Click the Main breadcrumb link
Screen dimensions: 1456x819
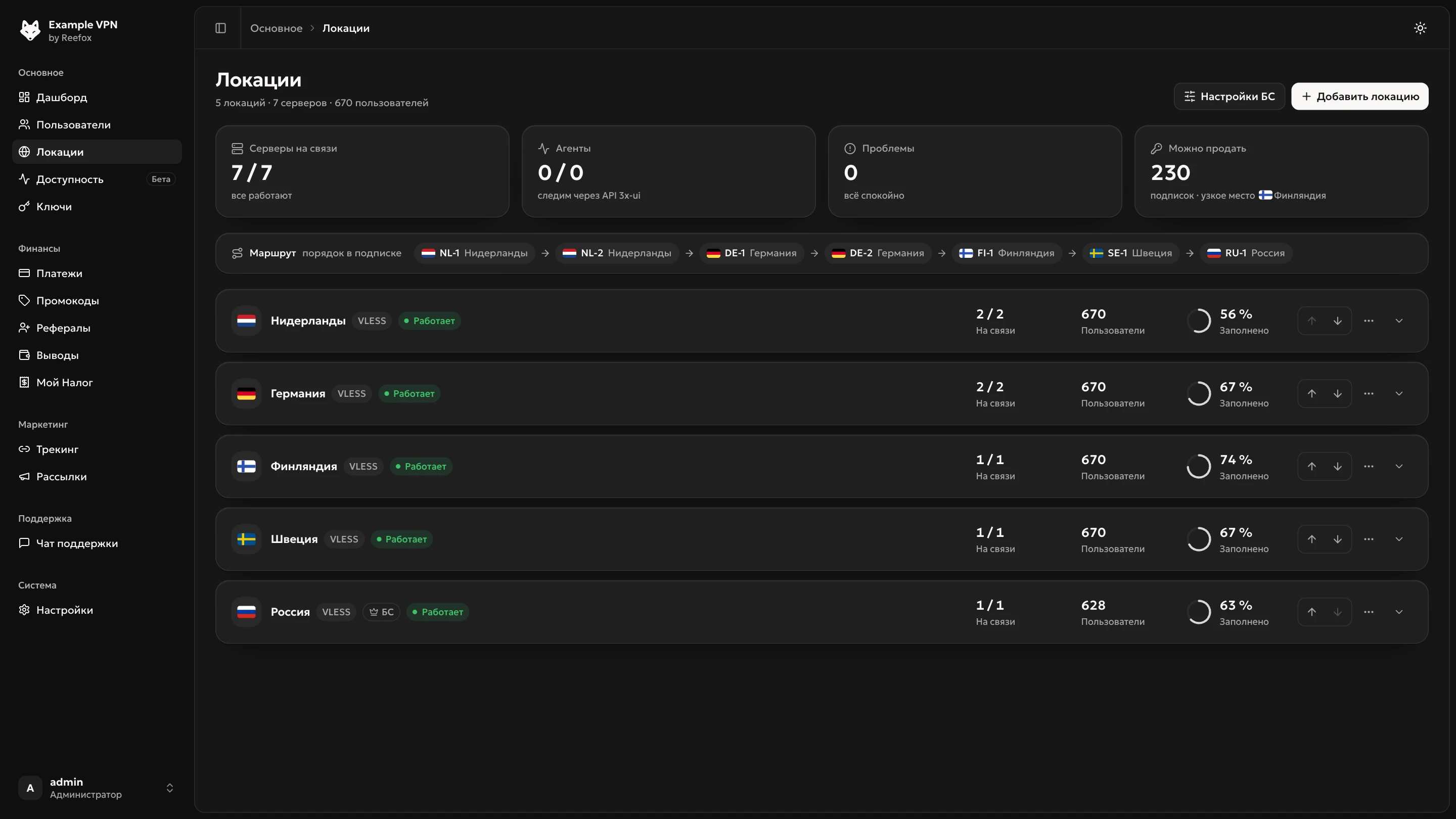276,28
